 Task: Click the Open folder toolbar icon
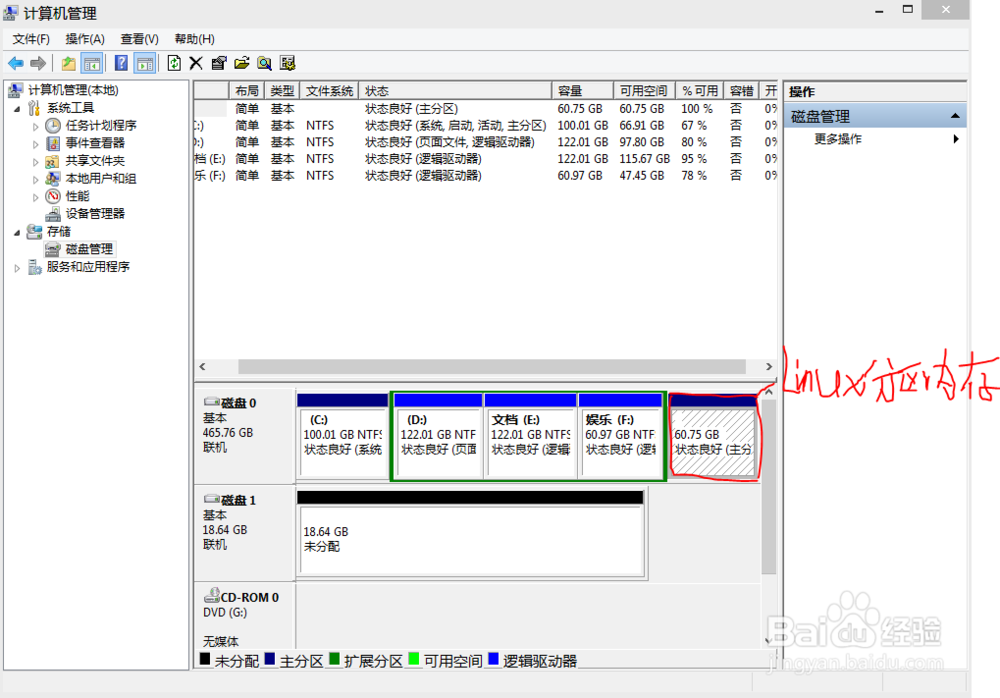click(242, 63)
